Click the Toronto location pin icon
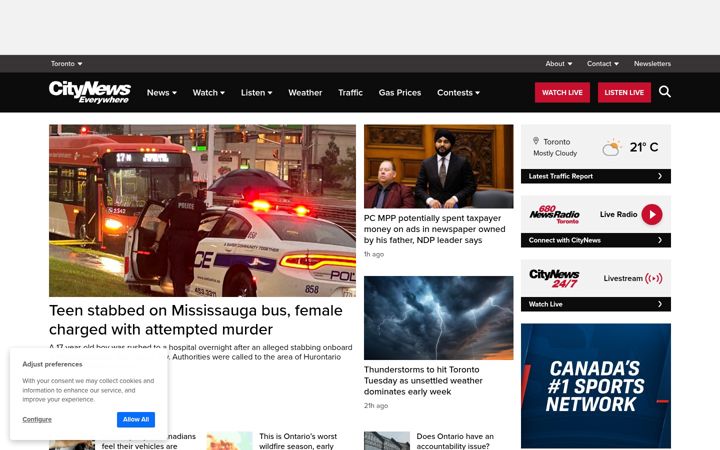This screenshot has height=450, width=720. pyautogui.click(x=535, y=141)
